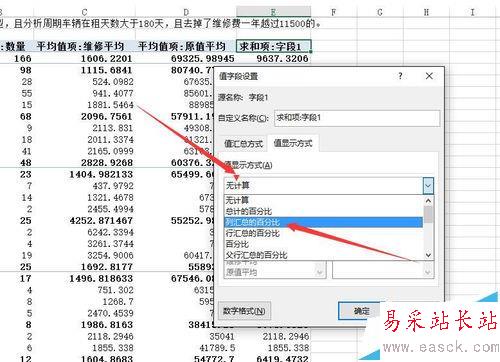Select column C header
This screenshot has width=500, height=362.
coord(85,12)
